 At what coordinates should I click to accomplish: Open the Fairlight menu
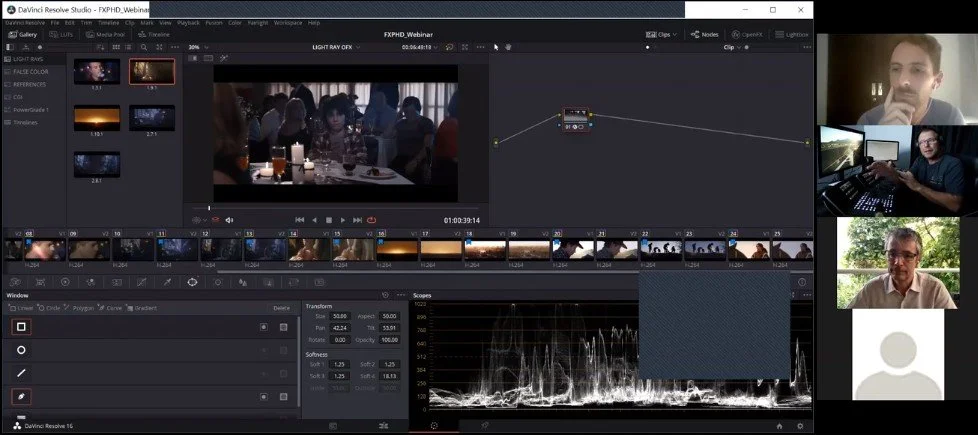[x=258, y=22]
